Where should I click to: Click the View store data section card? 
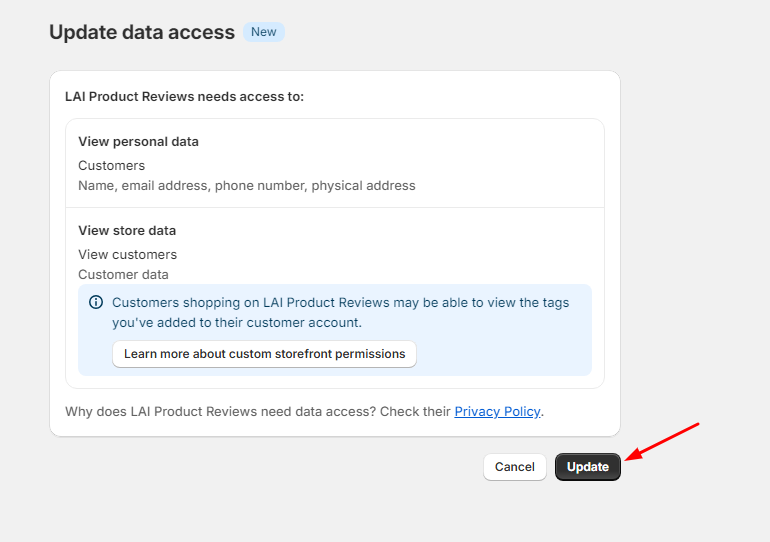[335, 298]
